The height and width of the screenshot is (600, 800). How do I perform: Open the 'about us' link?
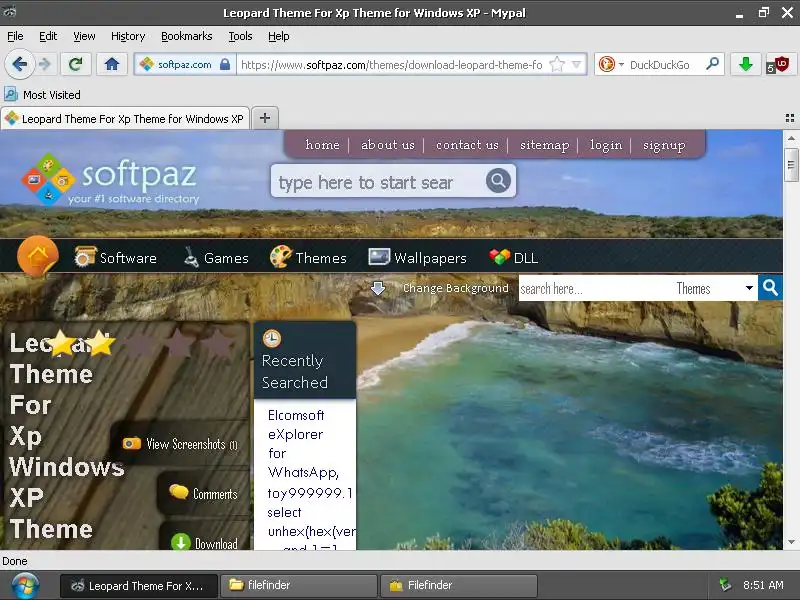coord(388,145)
